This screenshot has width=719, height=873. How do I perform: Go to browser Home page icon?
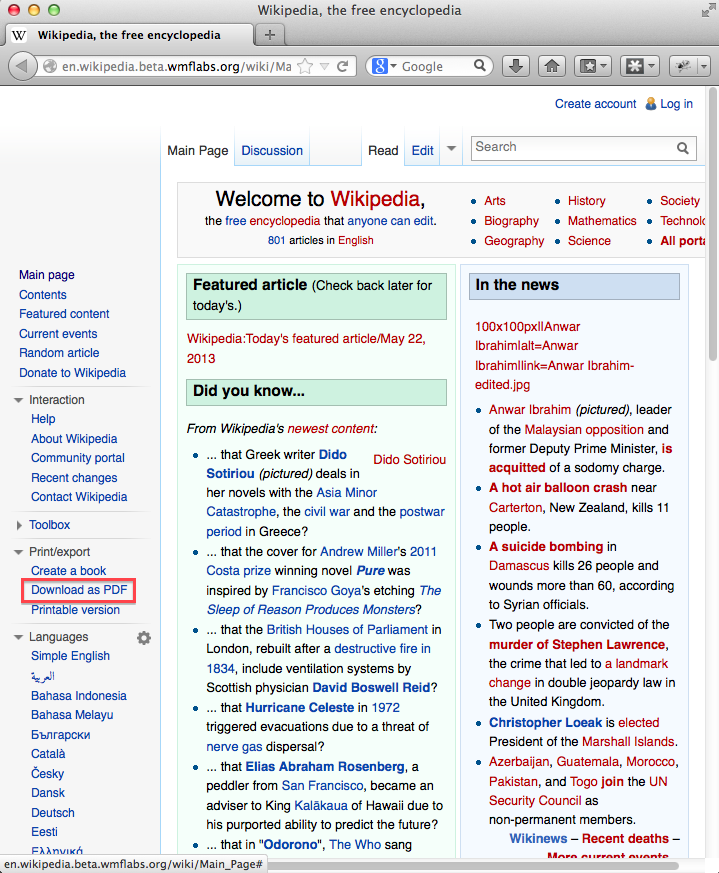tap(549, 66)
